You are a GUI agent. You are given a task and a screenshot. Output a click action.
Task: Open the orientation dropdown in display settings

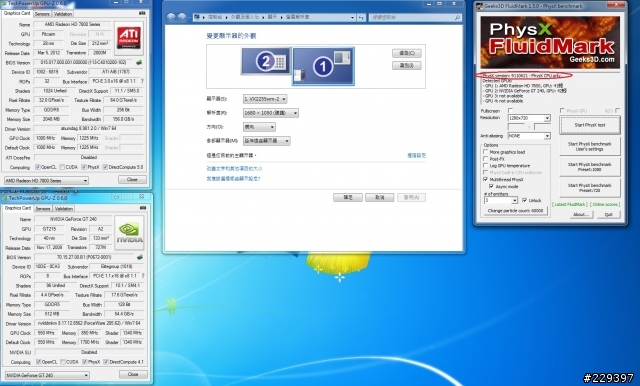click(259, 127)
